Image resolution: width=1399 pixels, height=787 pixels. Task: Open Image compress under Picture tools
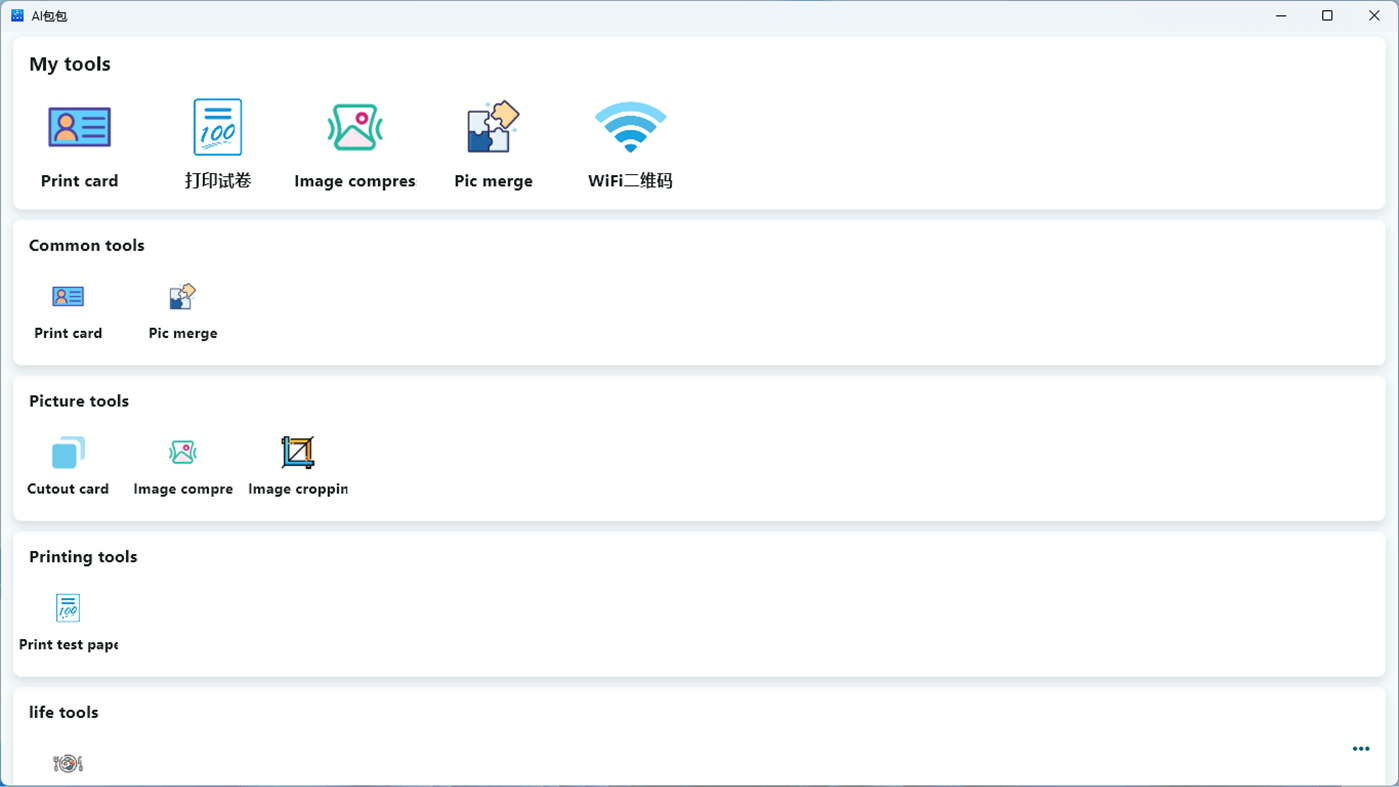point(182,451)
